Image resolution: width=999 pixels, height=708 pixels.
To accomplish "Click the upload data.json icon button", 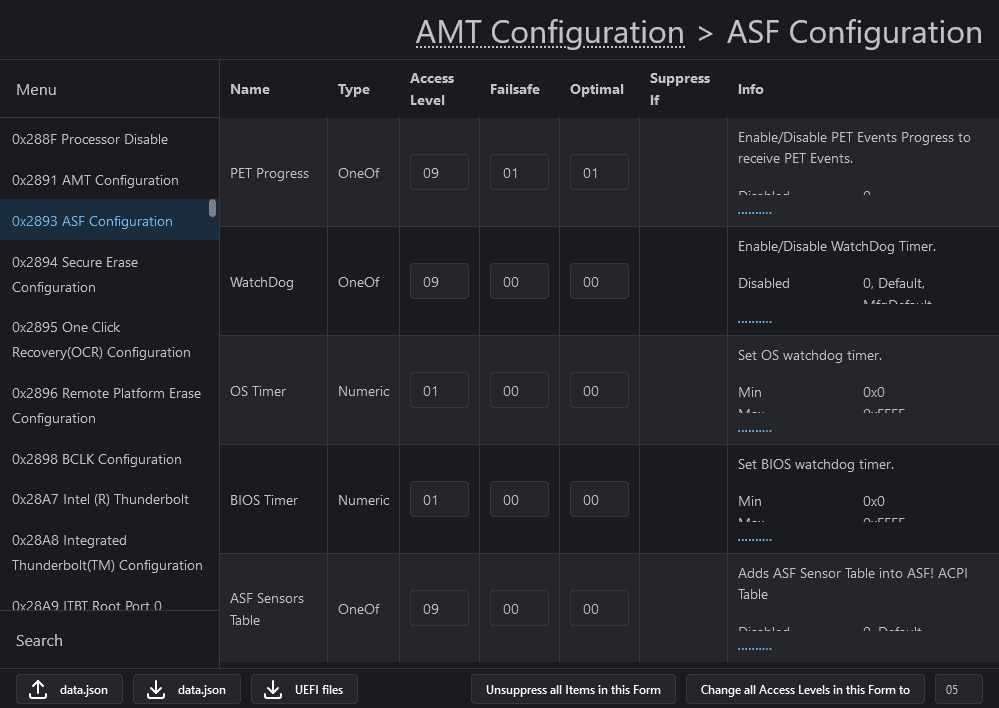I will [69, 689].
